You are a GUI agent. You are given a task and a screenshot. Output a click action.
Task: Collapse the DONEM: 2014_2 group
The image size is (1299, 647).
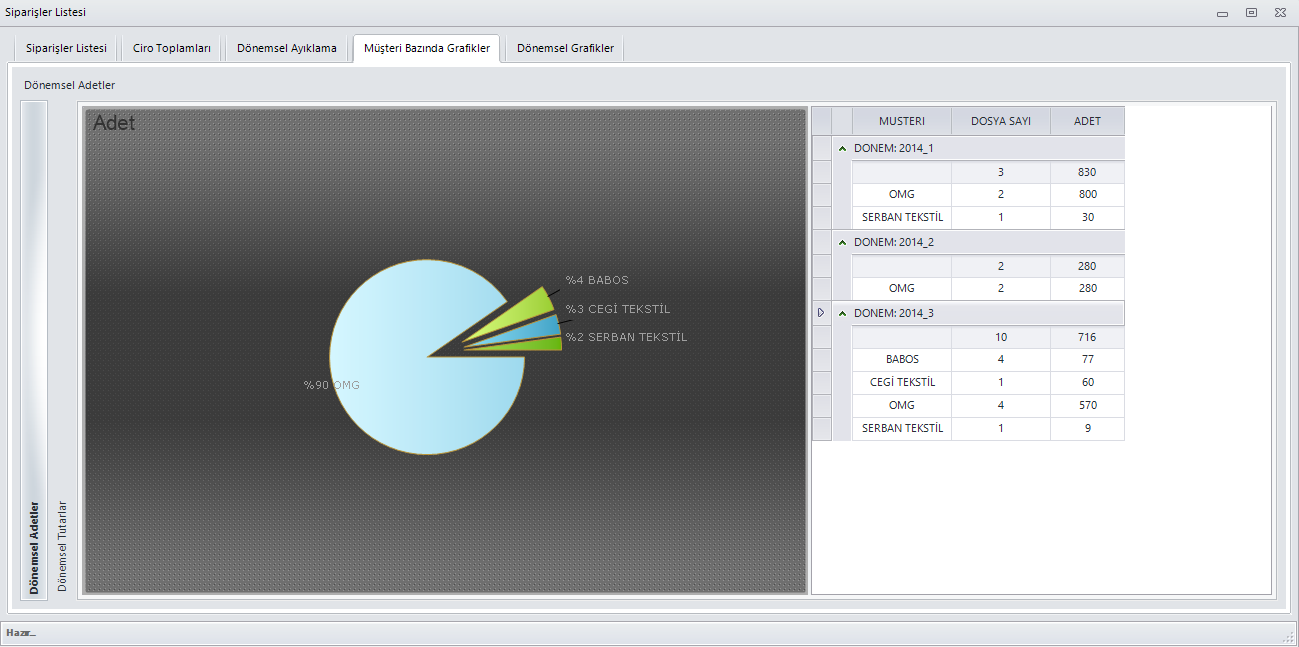pos(843,242)
